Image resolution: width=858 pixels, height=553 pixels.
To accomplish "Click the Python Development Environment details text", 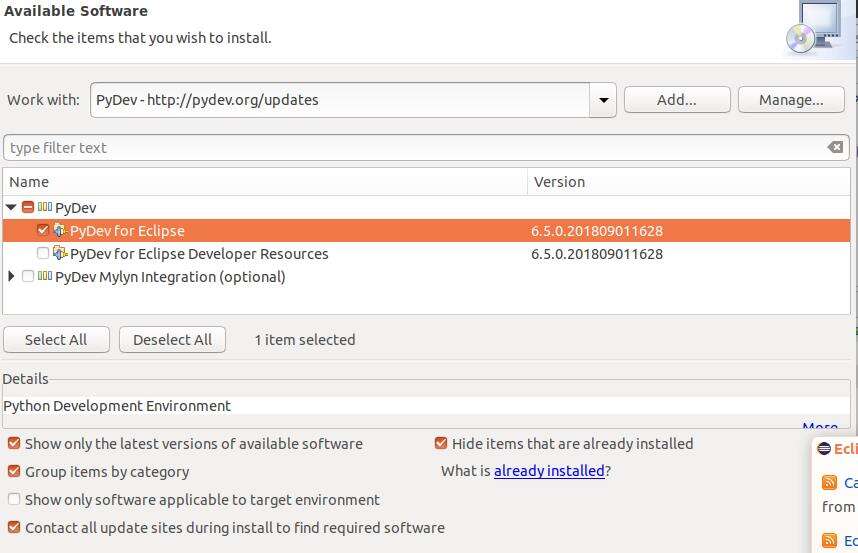I will [x=117, y=406].
